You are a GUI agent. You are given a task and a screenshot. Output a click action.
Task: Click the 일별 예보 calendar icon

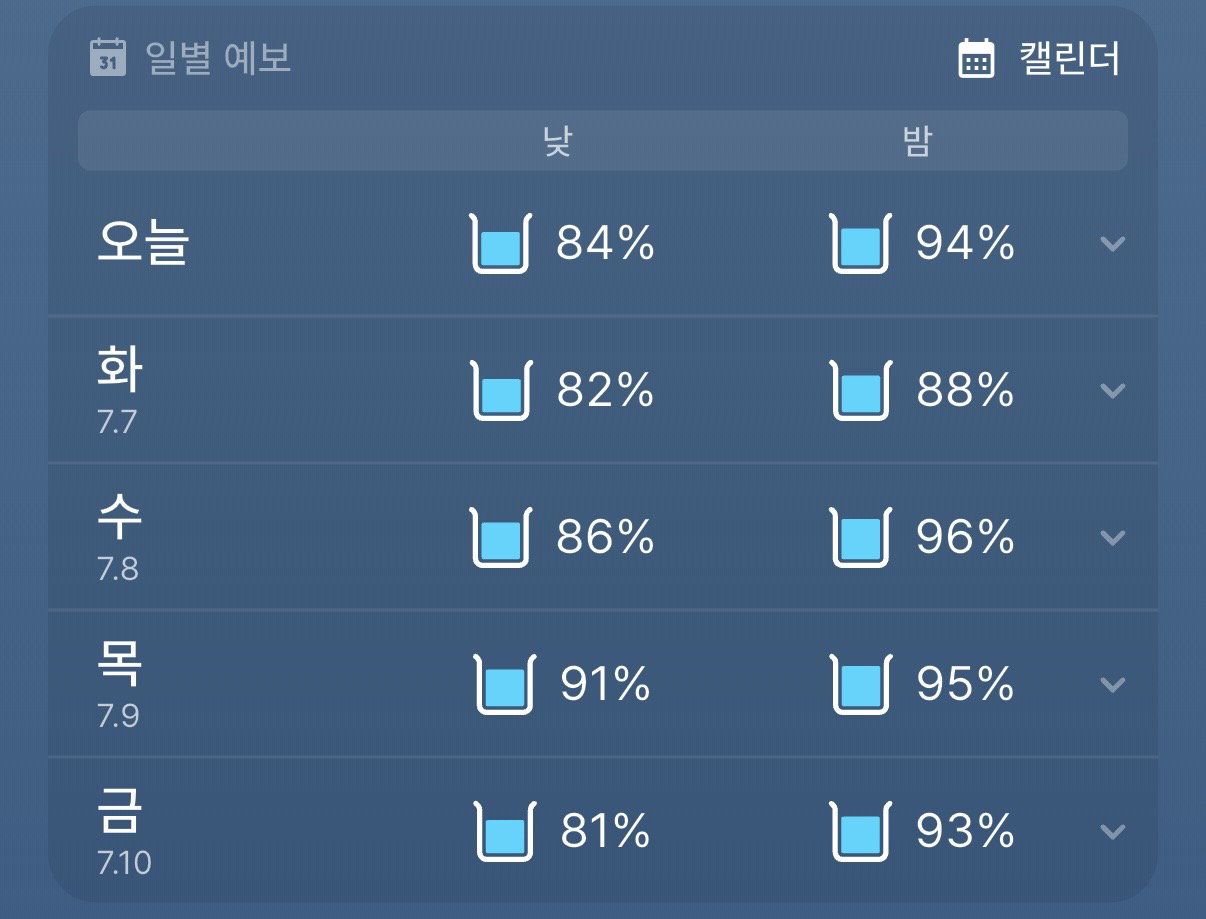pyautogui.click(x=107, y=57)
